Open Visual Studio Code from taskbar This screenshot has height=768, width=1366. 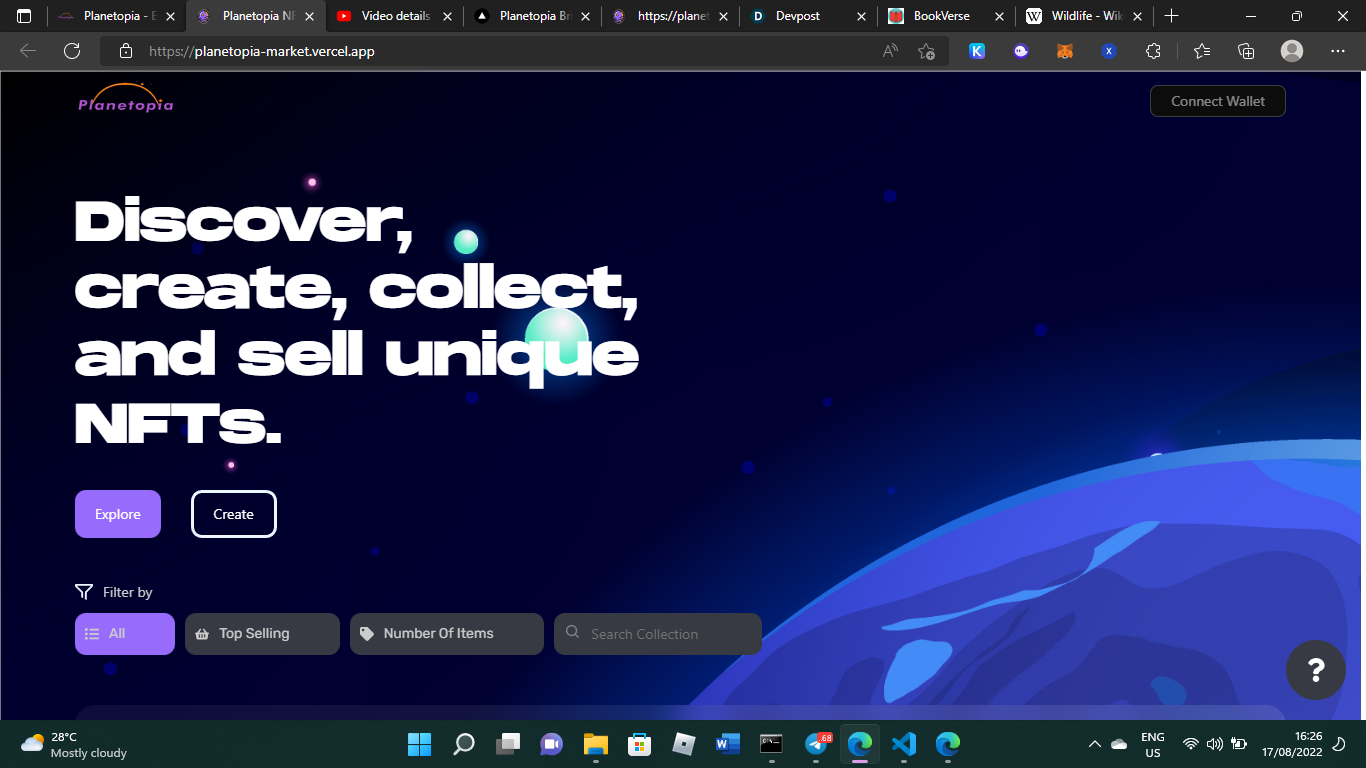click(904, 744)
